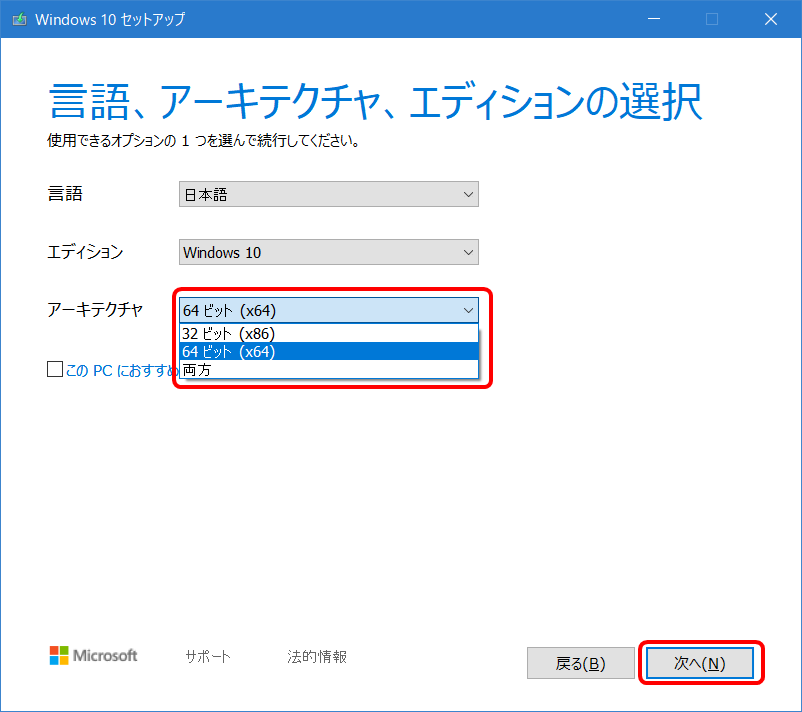
Task: Click the Microsoft logo
Action: coord(93,656)
